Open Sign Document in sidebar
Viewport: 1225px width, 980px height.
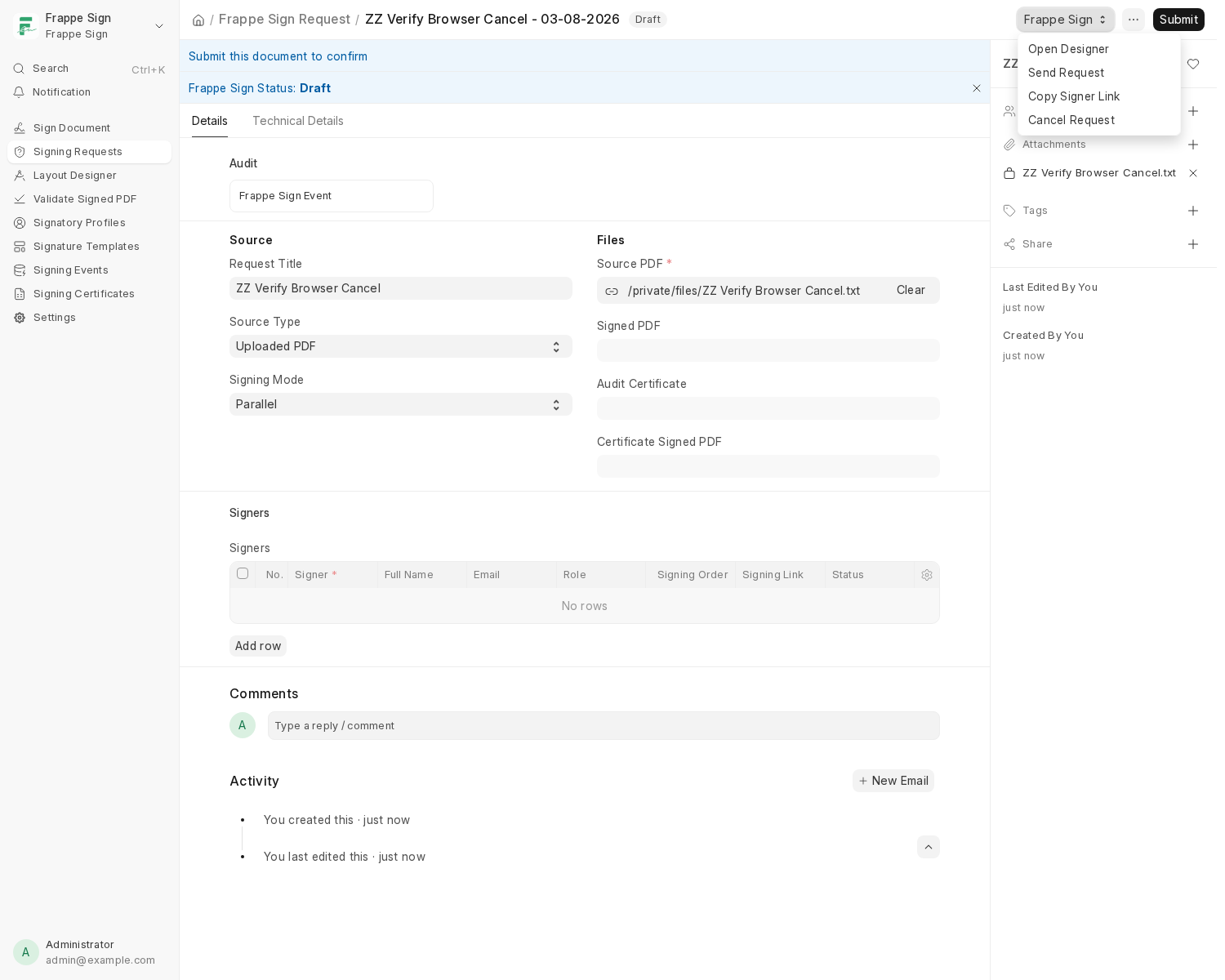pos(90,128)
